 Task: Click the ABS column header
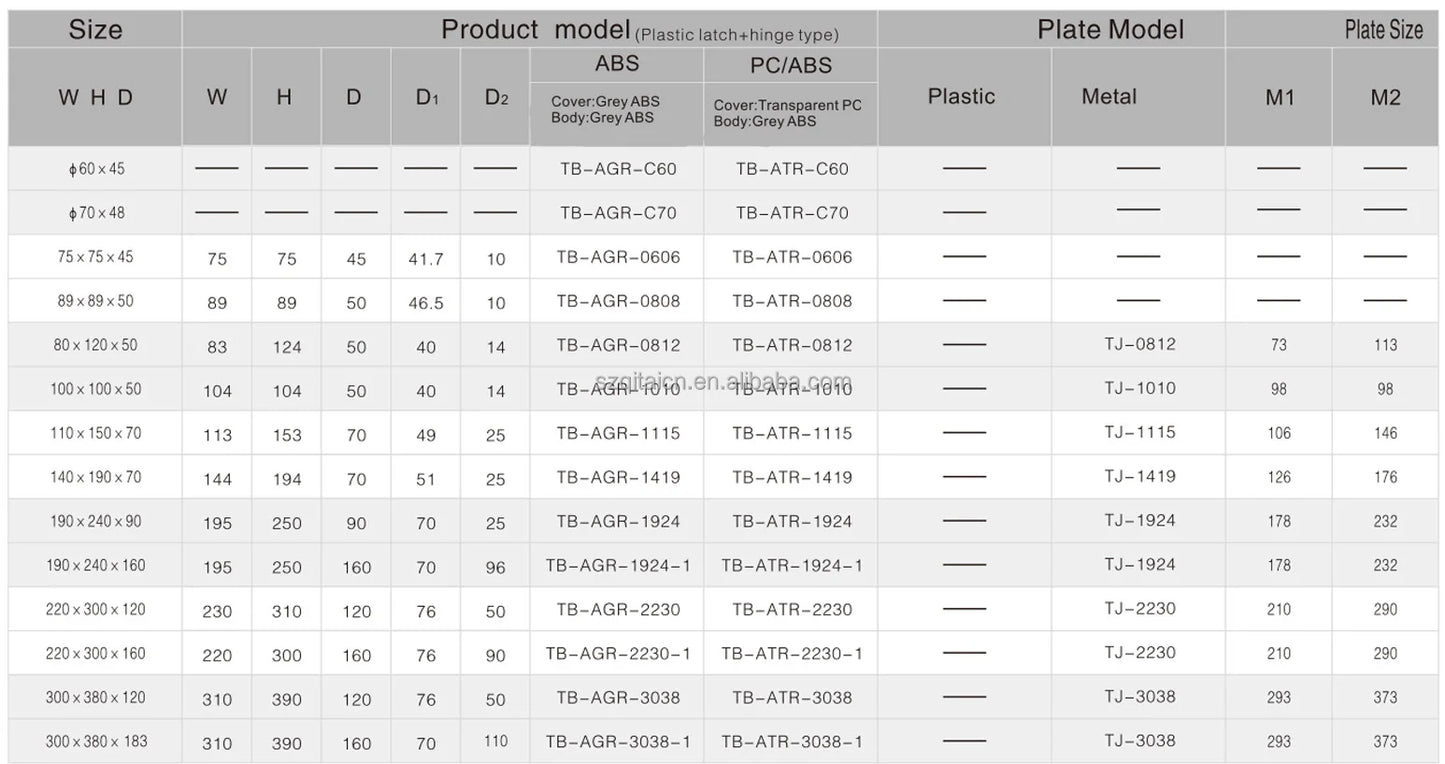point(617,64)
